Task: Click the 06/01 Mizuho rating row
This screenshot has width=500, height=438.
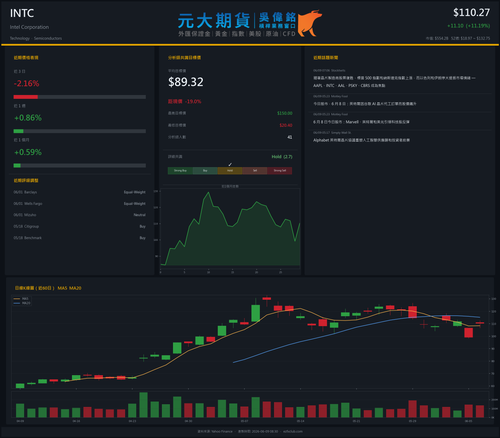Action: (80, 215)
